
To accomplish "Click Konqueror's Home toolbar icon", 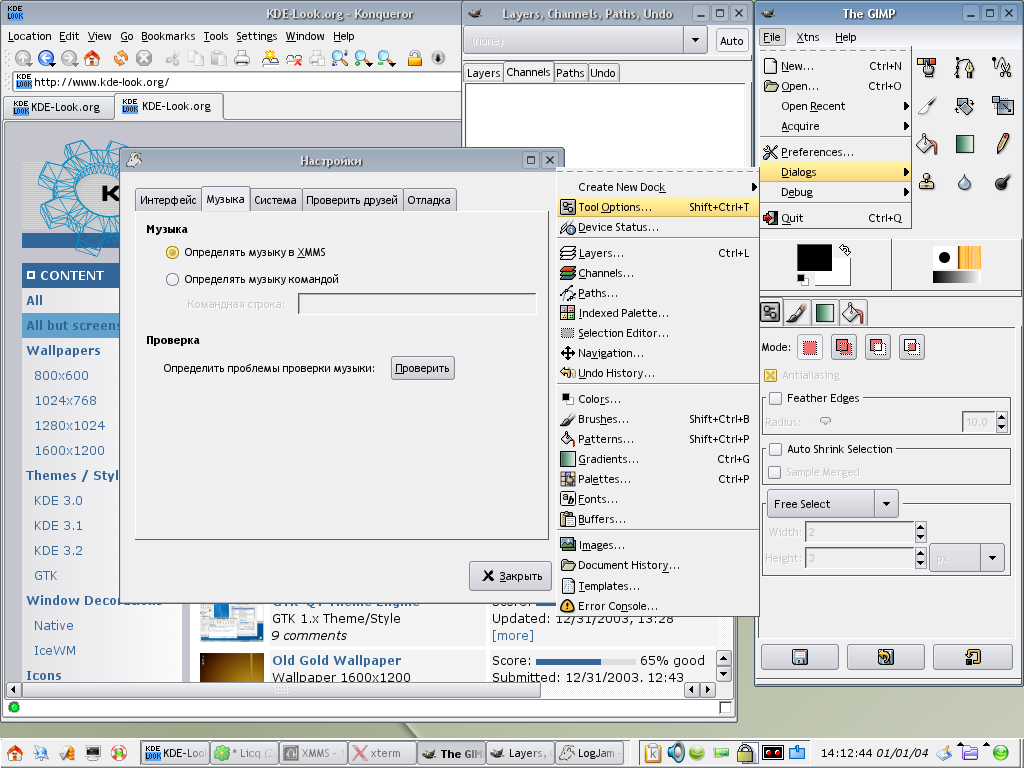I will [x=93, y=58].
